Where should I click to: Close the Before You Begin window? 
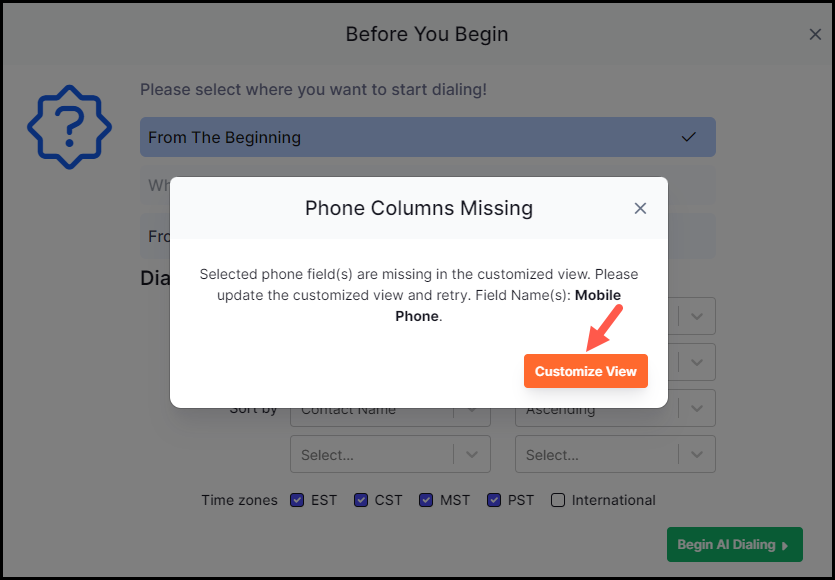point(815,35)
